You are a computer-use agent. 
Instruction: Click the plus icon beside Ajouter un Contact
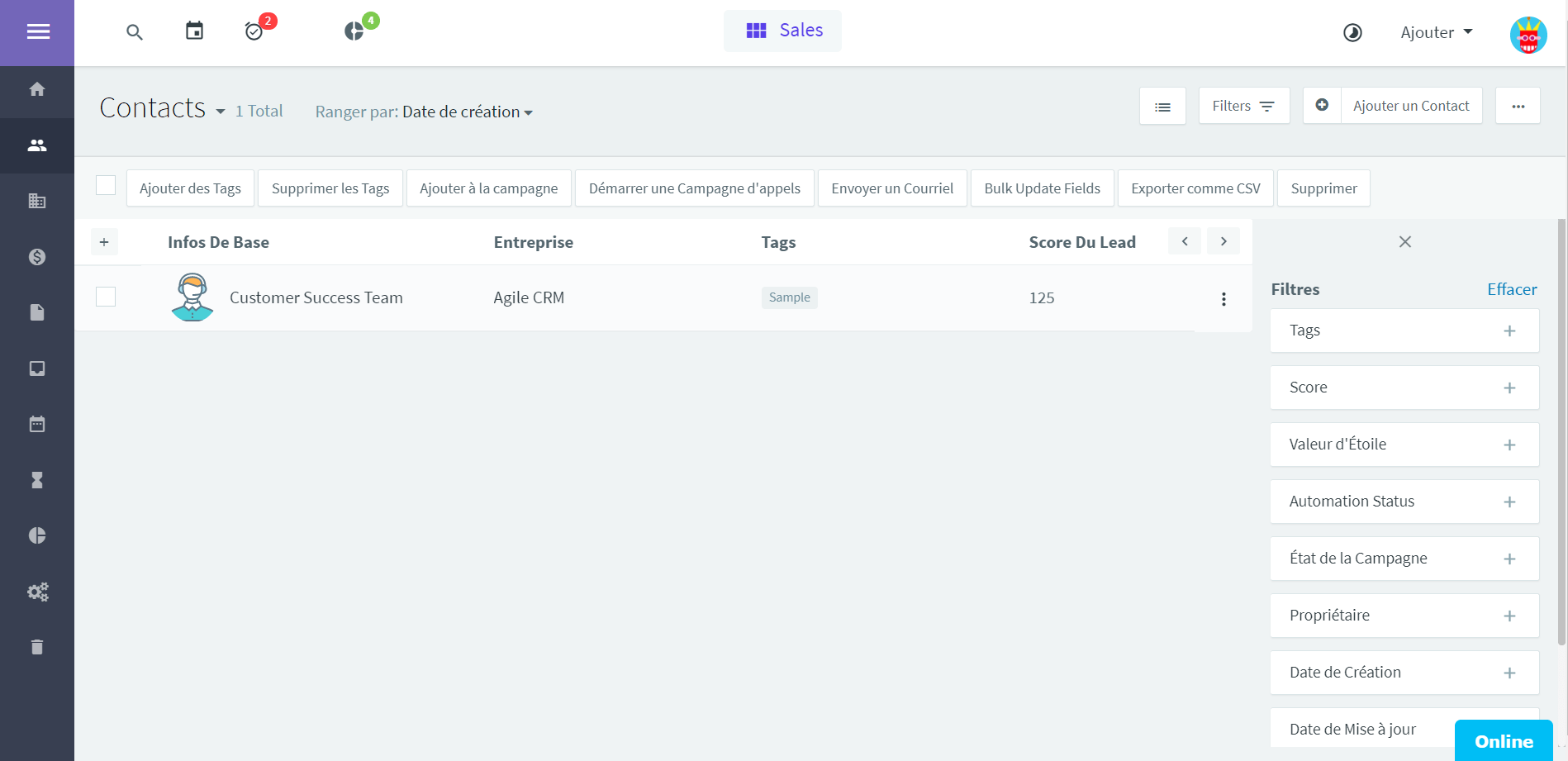pos(1322,105)
